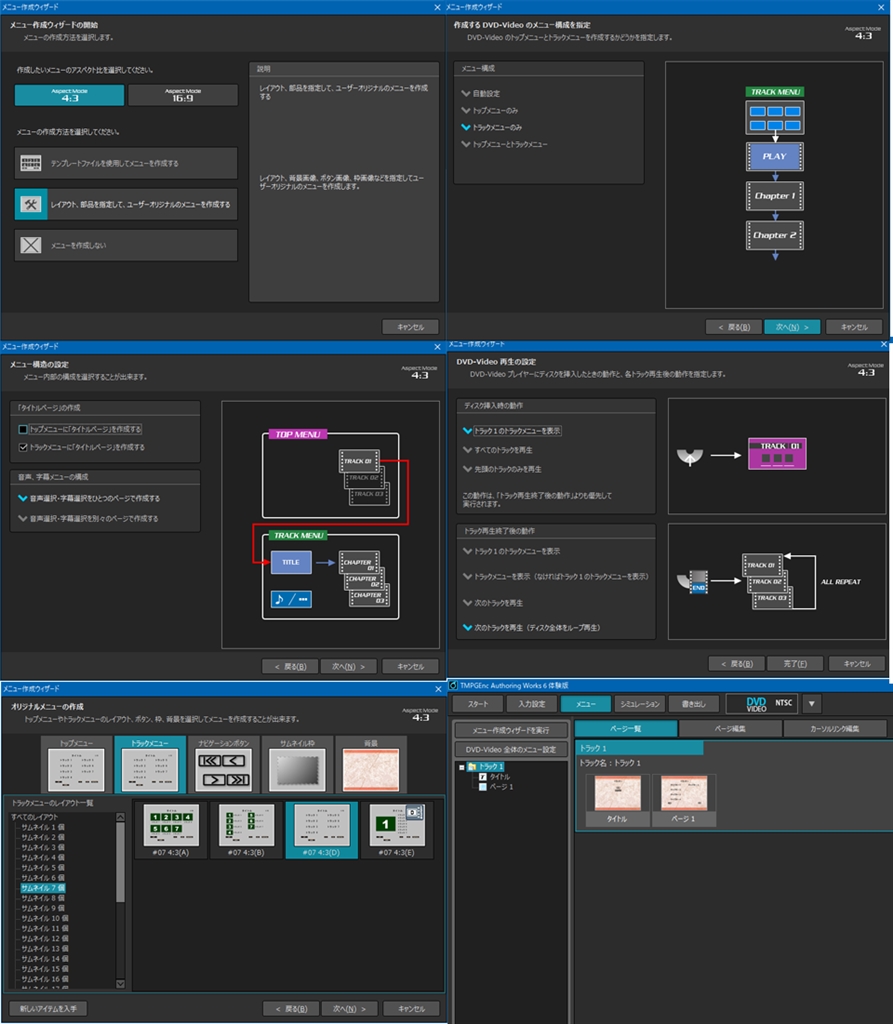The height and width of the screenshot is (1024, 893).
Task: Select layout thumbnail #07 4:3(D)
Action: tap(321, 830)
